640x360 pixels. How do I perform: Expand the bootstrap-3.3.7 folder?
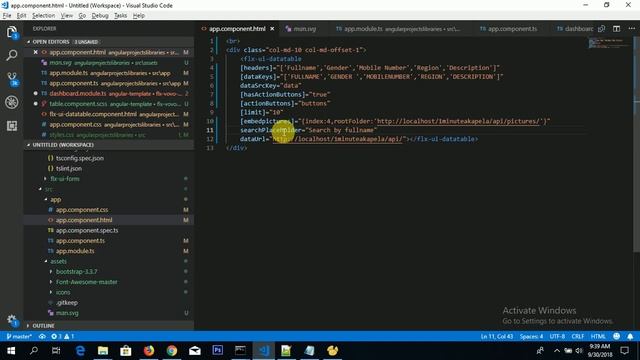point(76,271)
